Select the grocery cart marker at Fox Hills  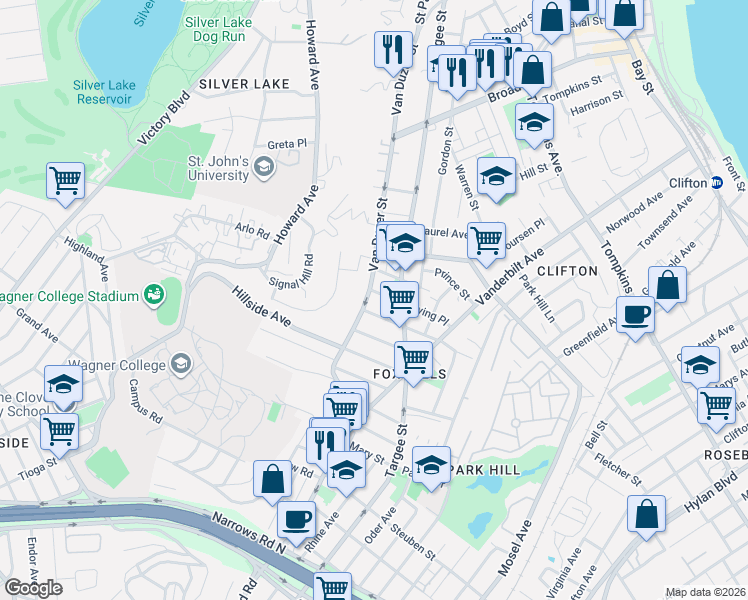(414, 363)
